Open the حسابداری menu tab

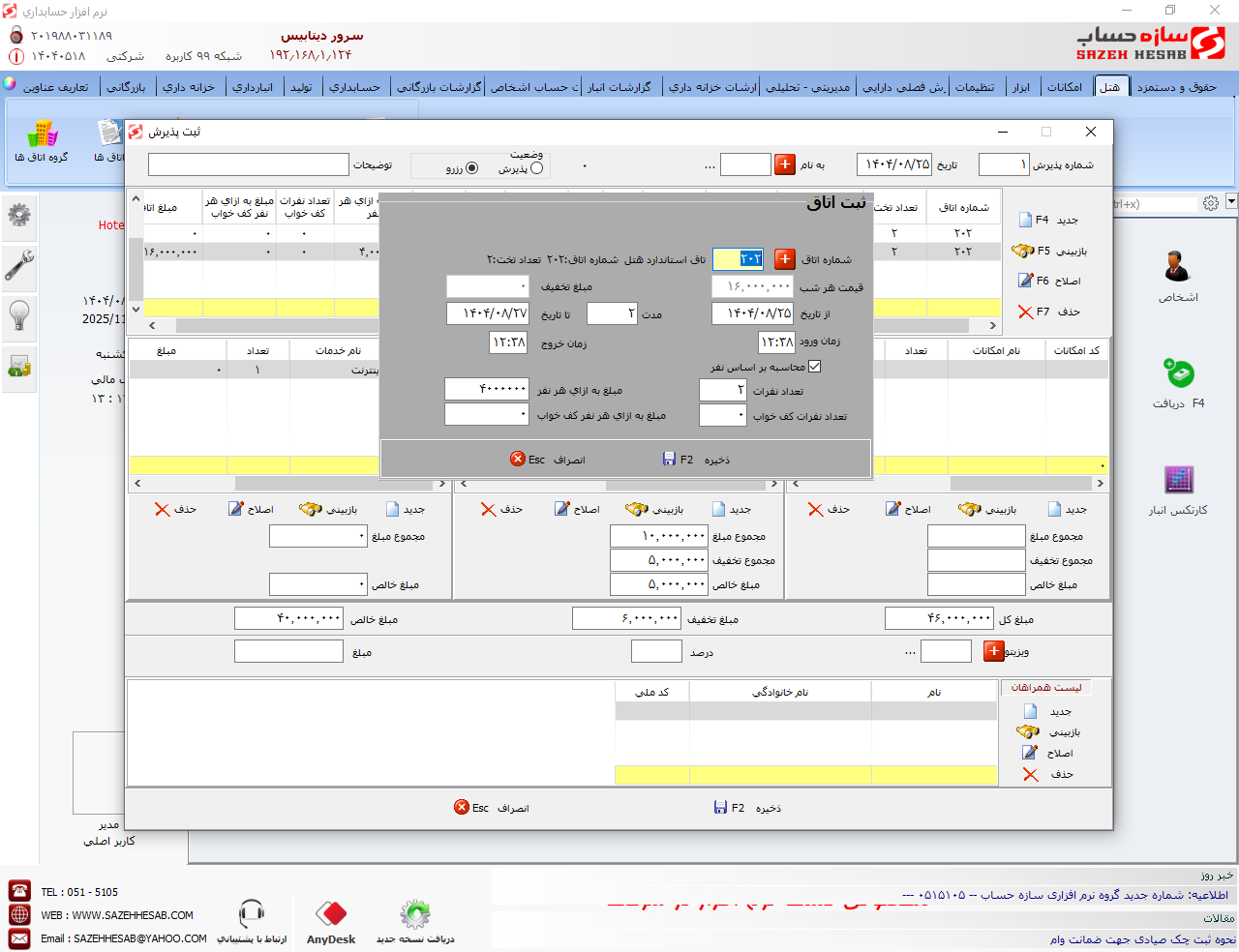(354, 87)
